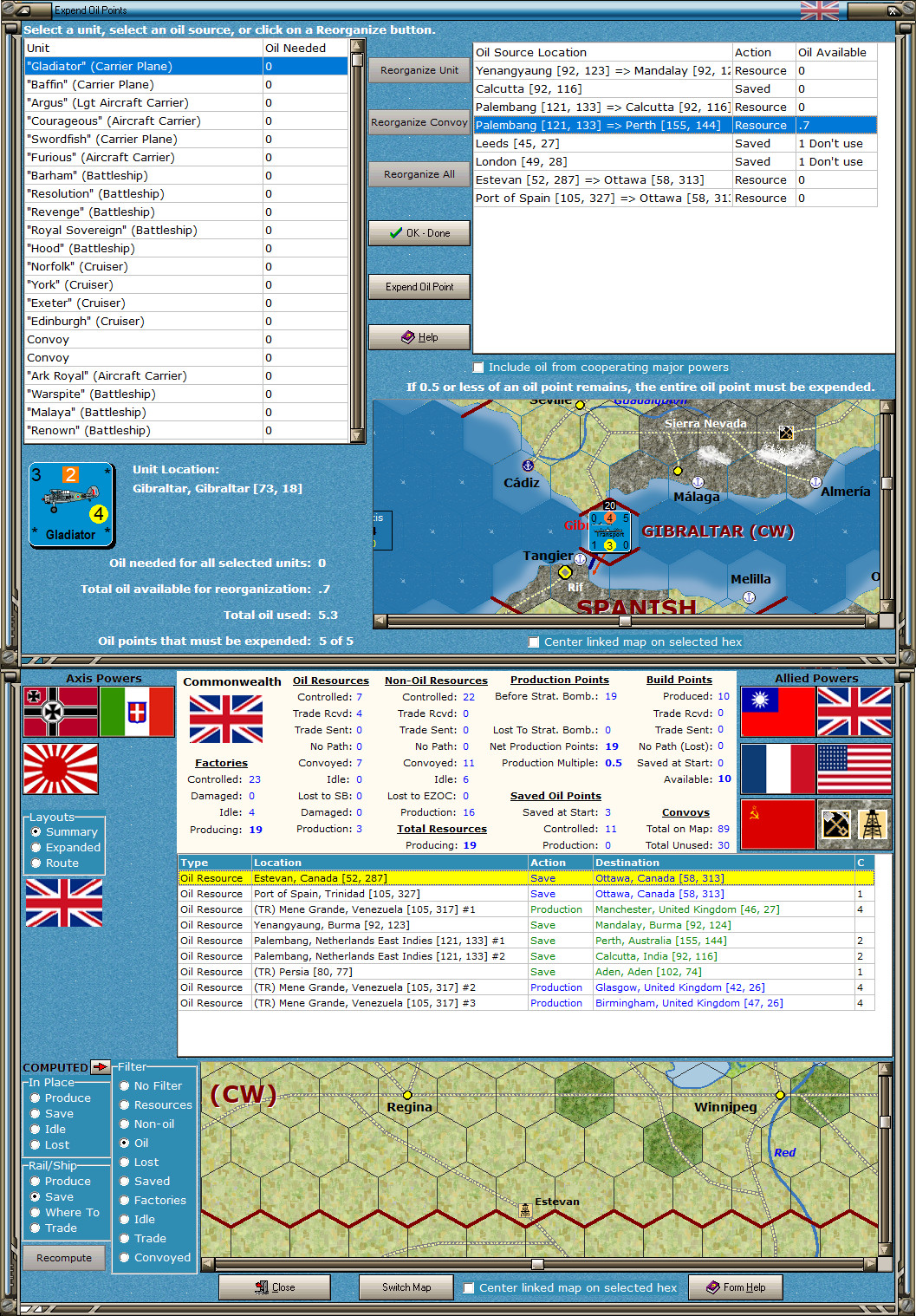916x1316 pixels.
Task: Click the Switch Map button
Action: point(406,1287)
